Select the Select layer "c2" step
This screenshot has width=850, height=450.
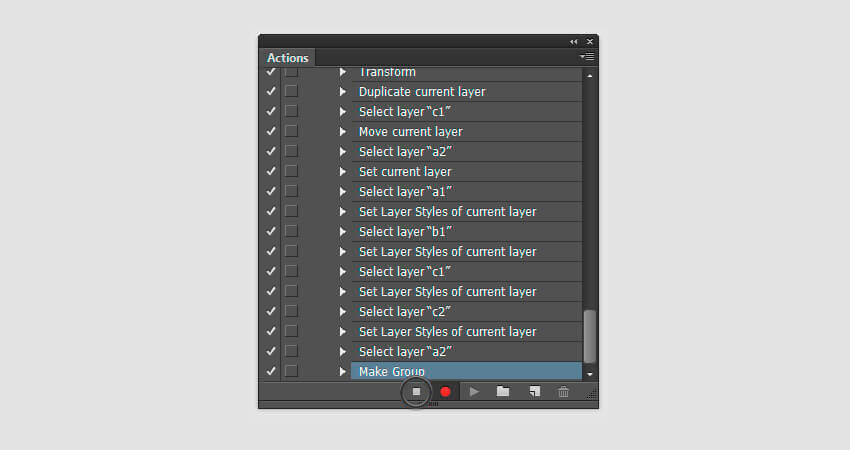pyautogui.click(x=467, y=312)
